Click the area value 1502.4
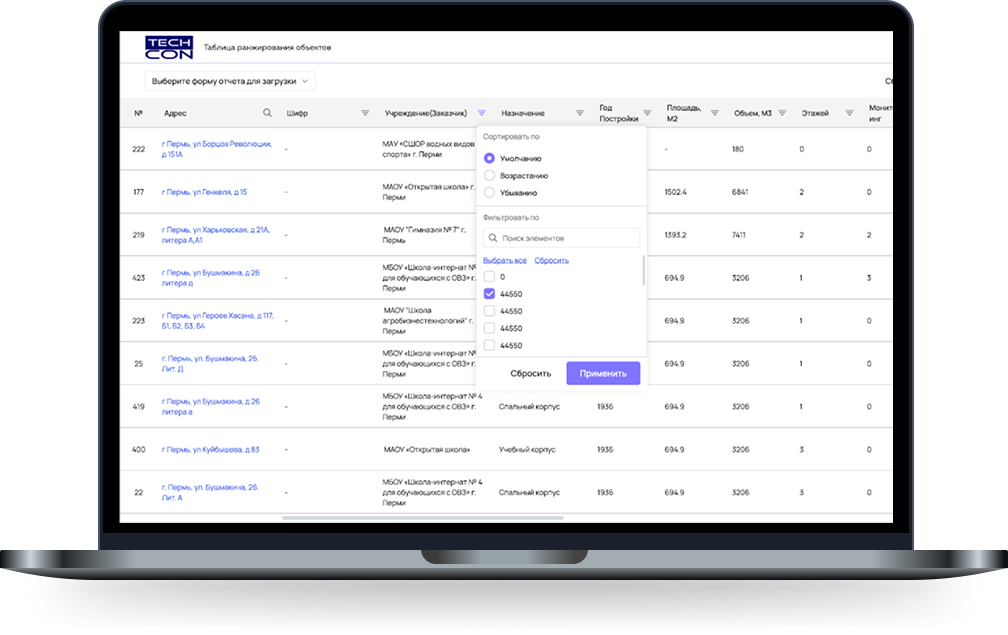Viewport: 1008px width, 635px height. click(x=676, y=192)
